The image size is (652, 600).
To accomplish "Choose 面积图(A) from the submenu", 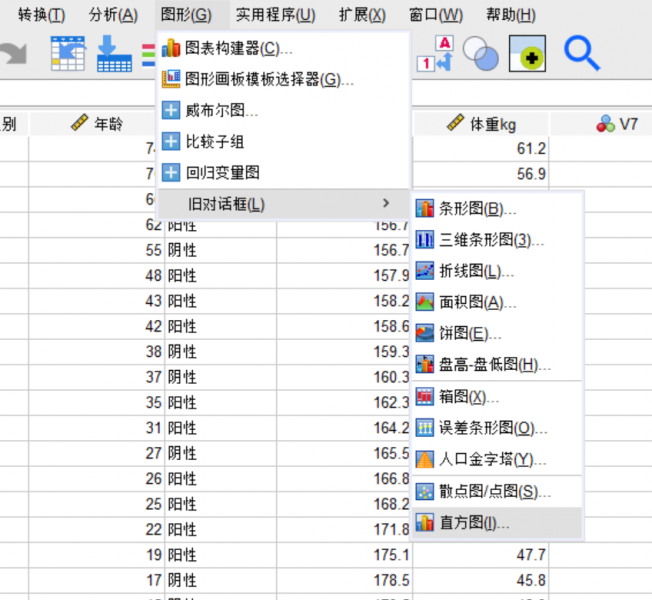I will click(498, 302).
